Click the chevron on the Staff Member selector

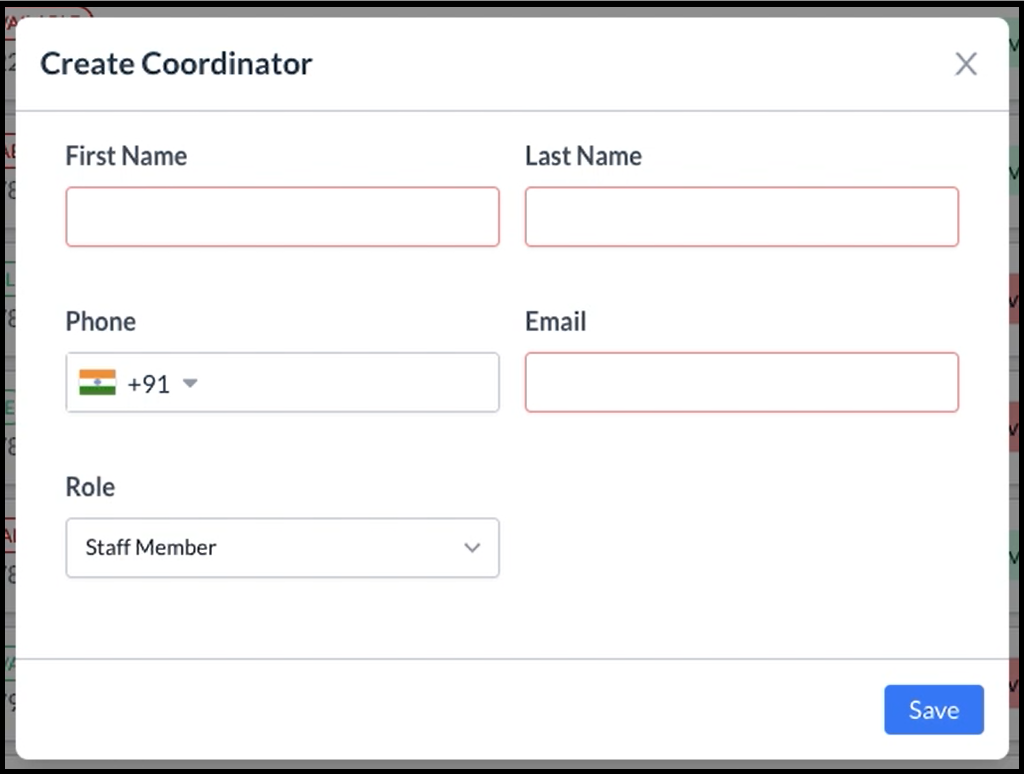[472, 548]
